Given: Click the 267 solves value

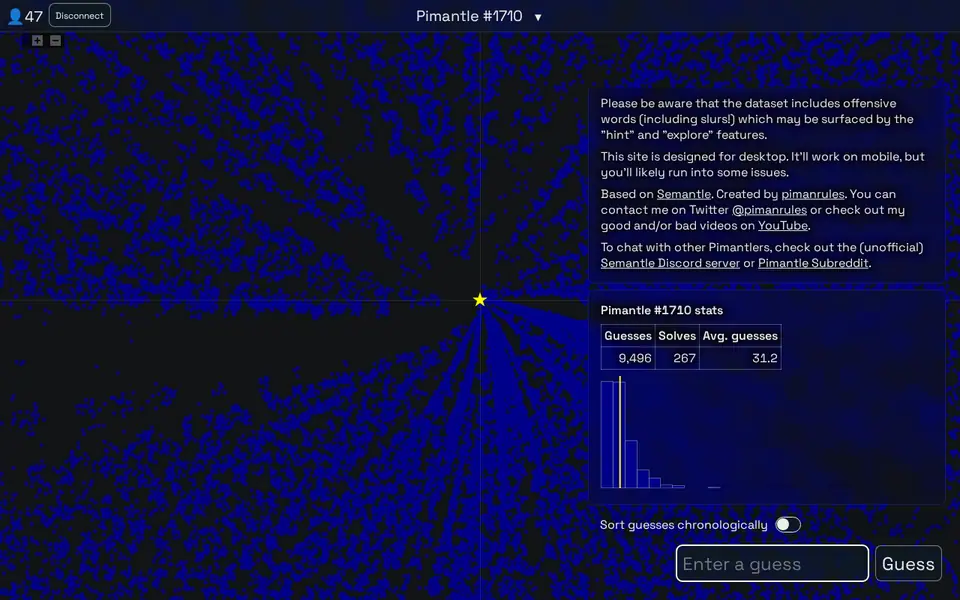Looking at the screenshot, I should (684, 358).
